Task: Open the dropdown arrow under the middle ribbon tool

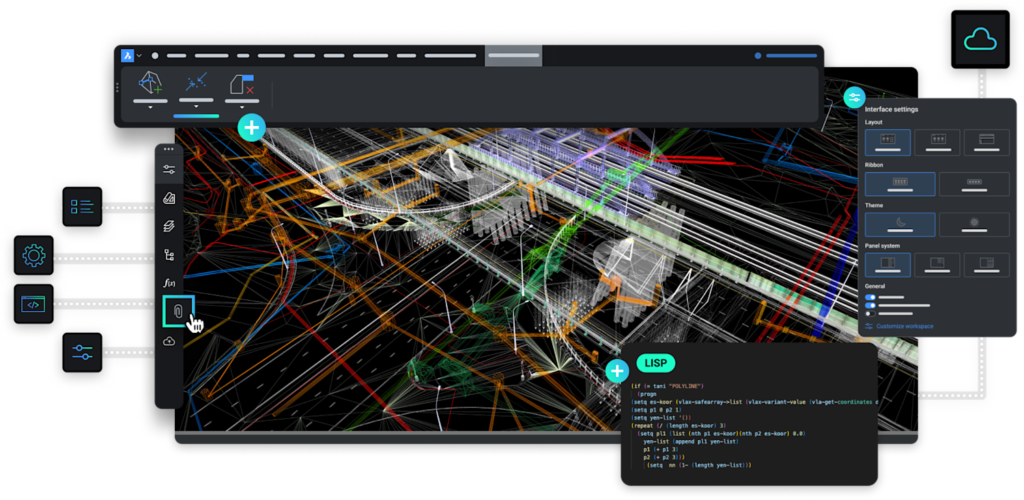Action: coord(196,106)
